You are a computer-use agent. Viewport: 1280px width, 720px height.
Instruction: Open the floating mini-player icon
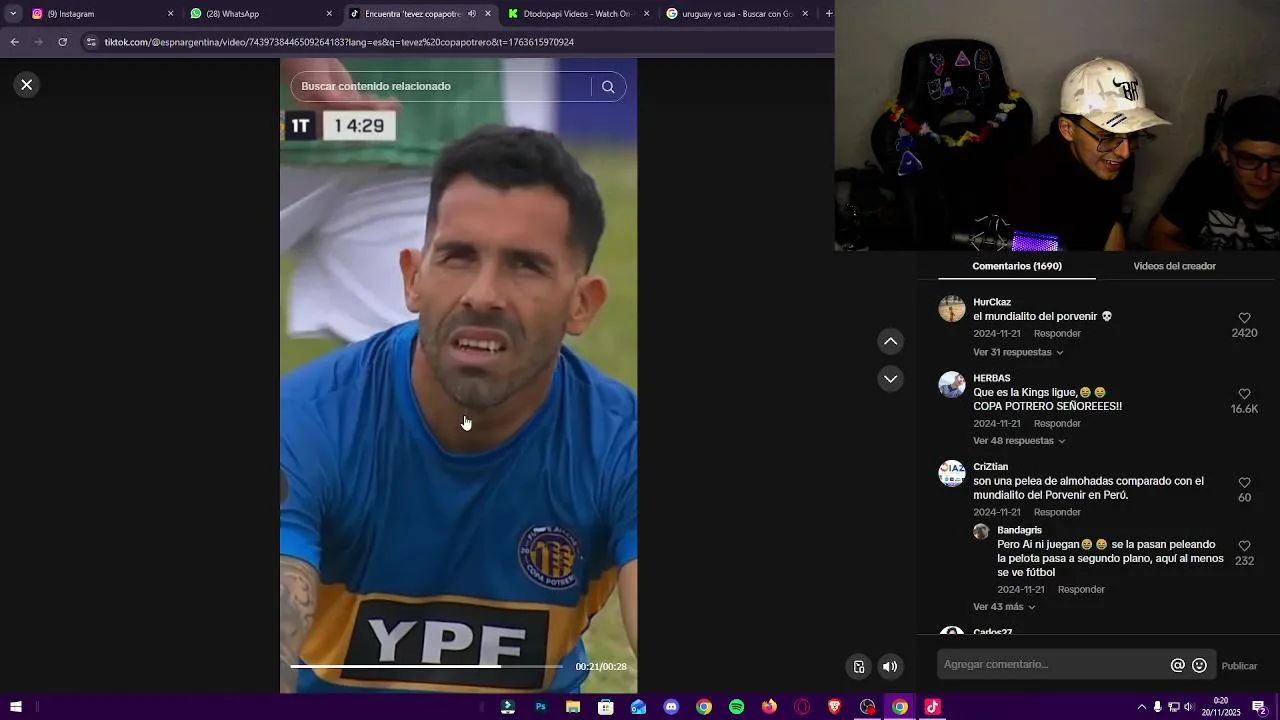(859, 667)
